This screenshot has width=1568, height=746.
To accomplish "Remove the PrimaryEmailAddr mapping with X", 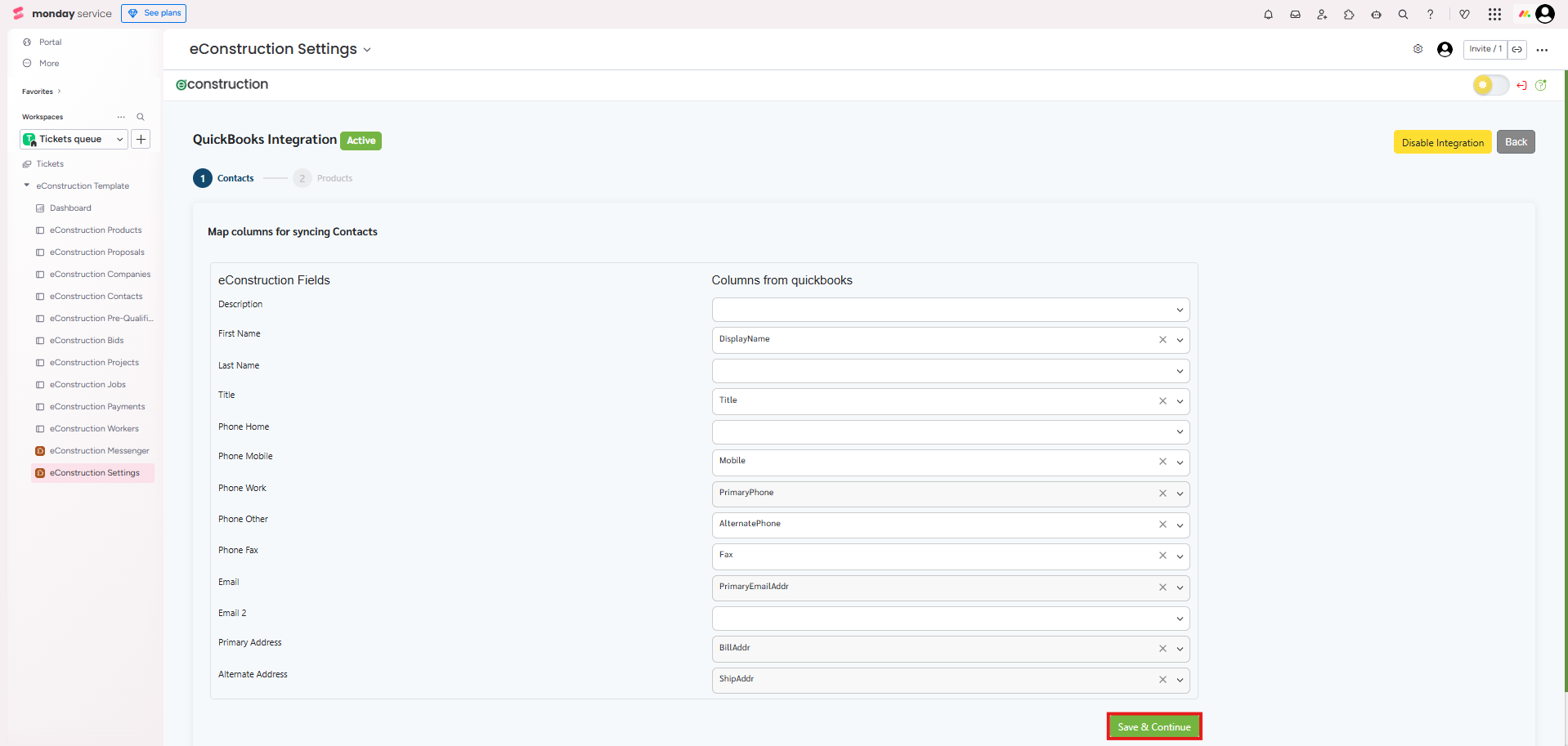I will (1163, 587).
